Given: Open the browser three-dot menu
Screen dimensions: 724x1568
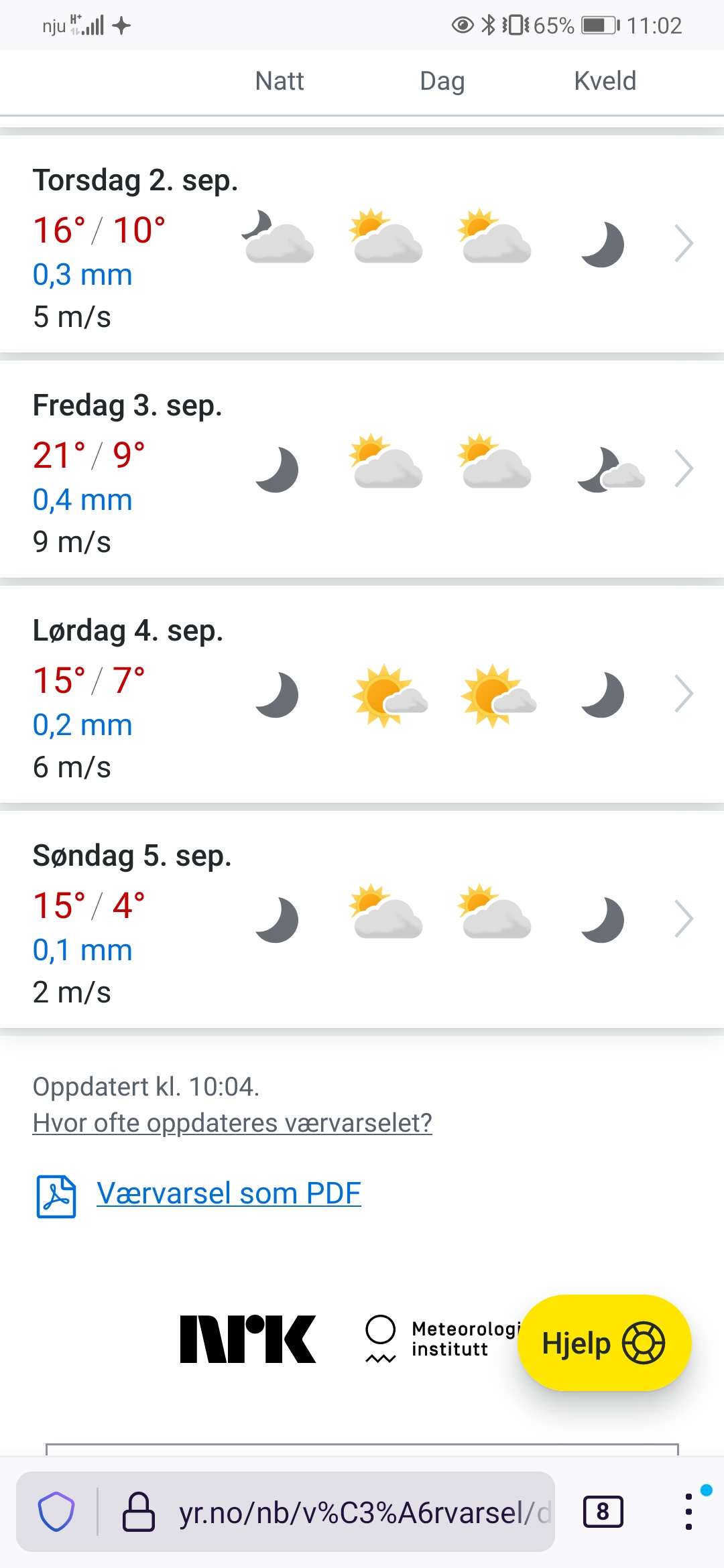Looking at the screenshot, I should [688, 1512].
